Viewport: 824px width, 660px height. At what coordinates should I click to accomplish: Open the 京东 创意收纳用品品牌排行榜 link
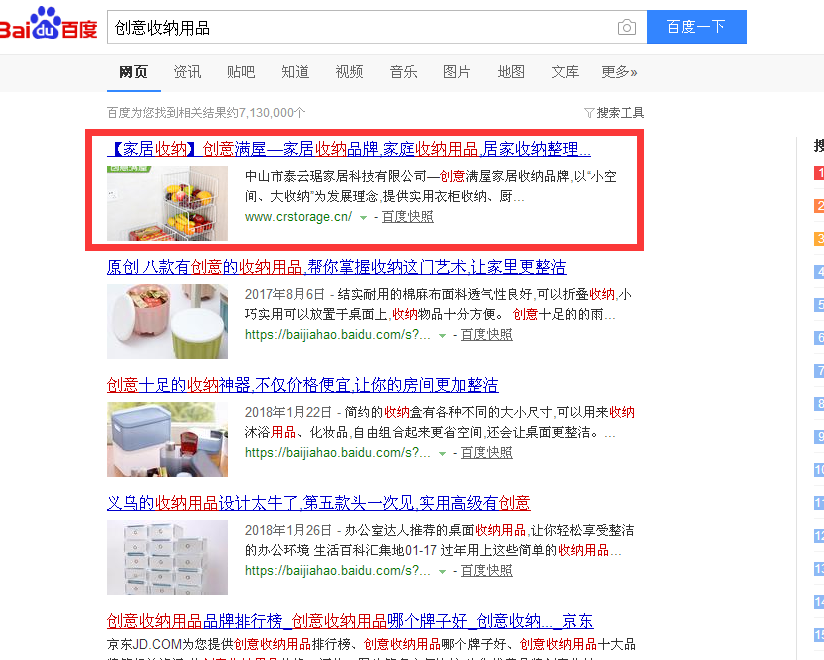click(350, 621)
